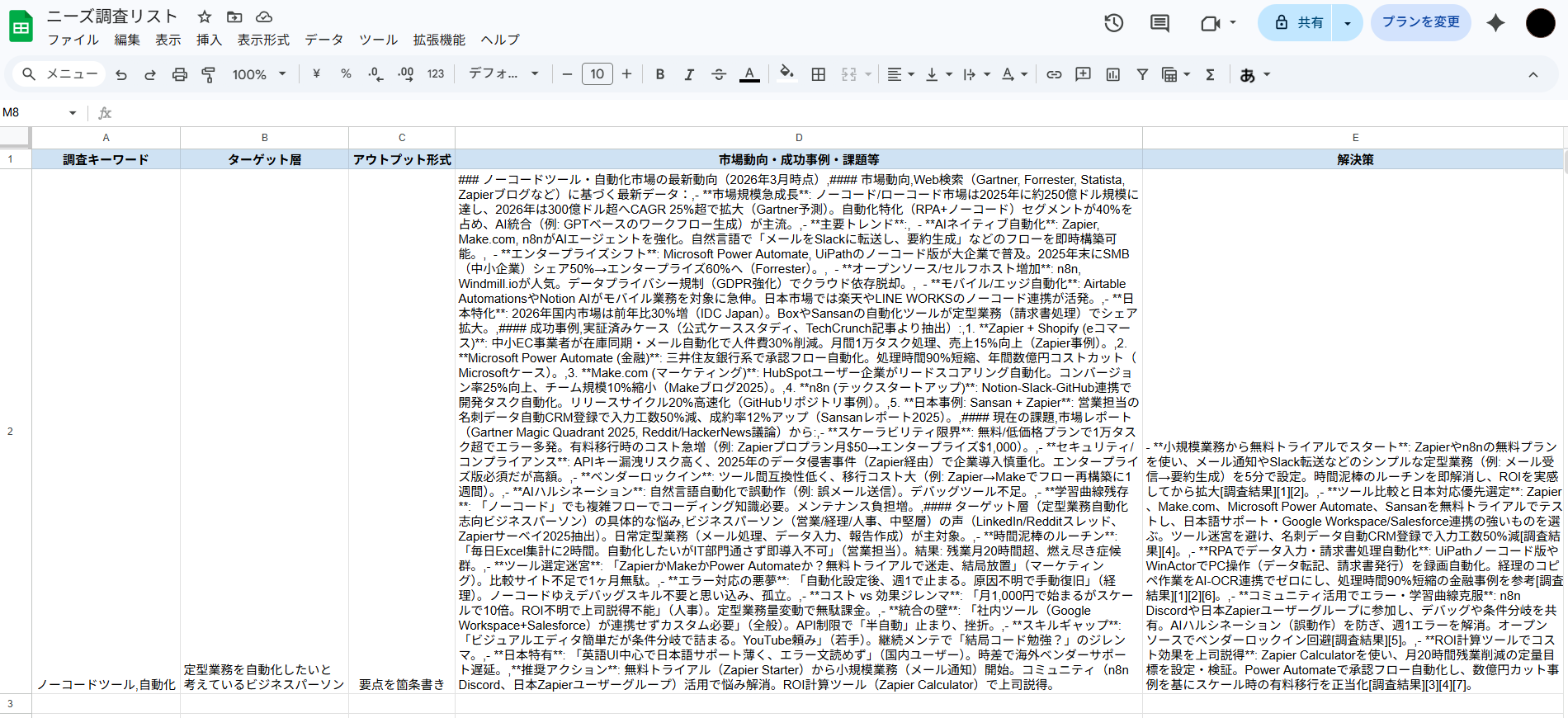Image resolution: width=1568 pixels, height=718 pixels.
Task: Decrease font size with minus button
Action: [x=567, y=74]
